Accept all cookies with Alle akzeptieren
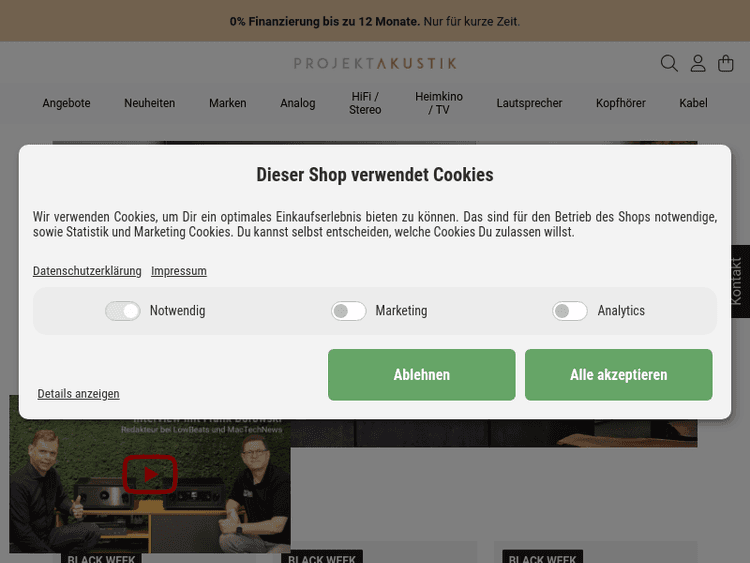The width and height of the screenshot is (750, 563). [618, 375]
